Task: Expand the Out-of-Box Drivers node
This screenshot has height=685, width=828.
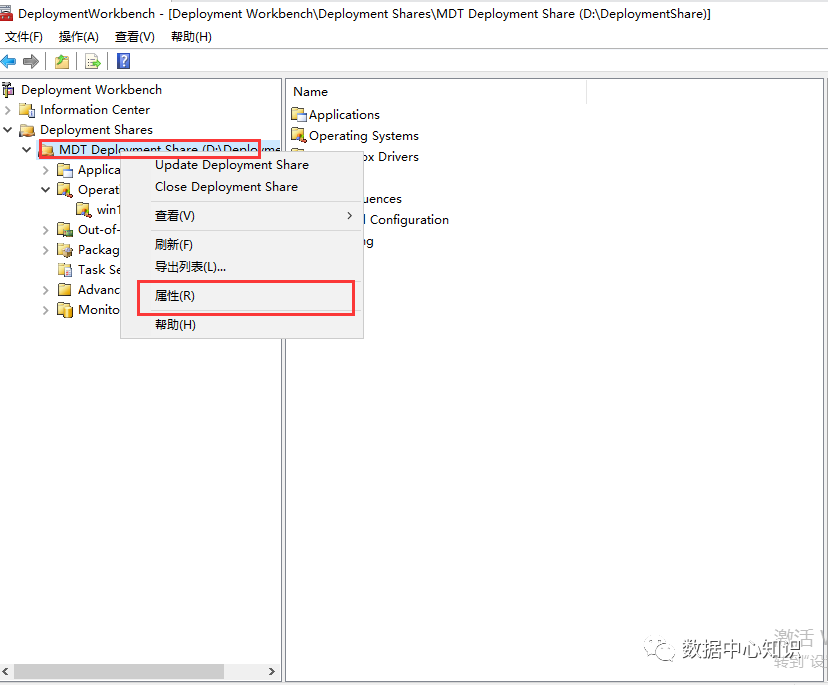Action: pos(45,230)
